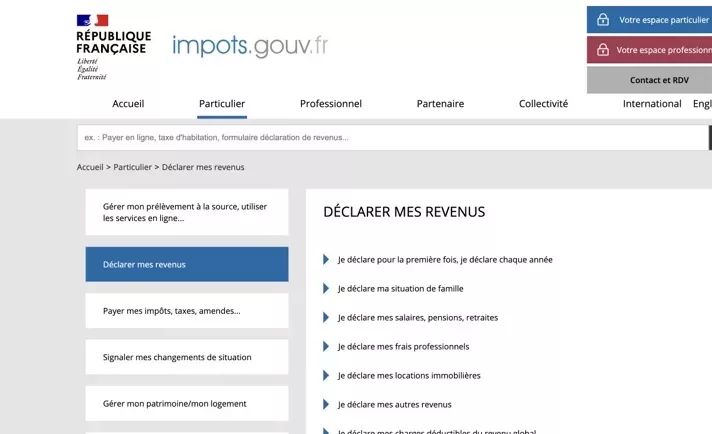Open the Partenaire navigation tab
Screen dimensions: 712x434
pos(440,104)
